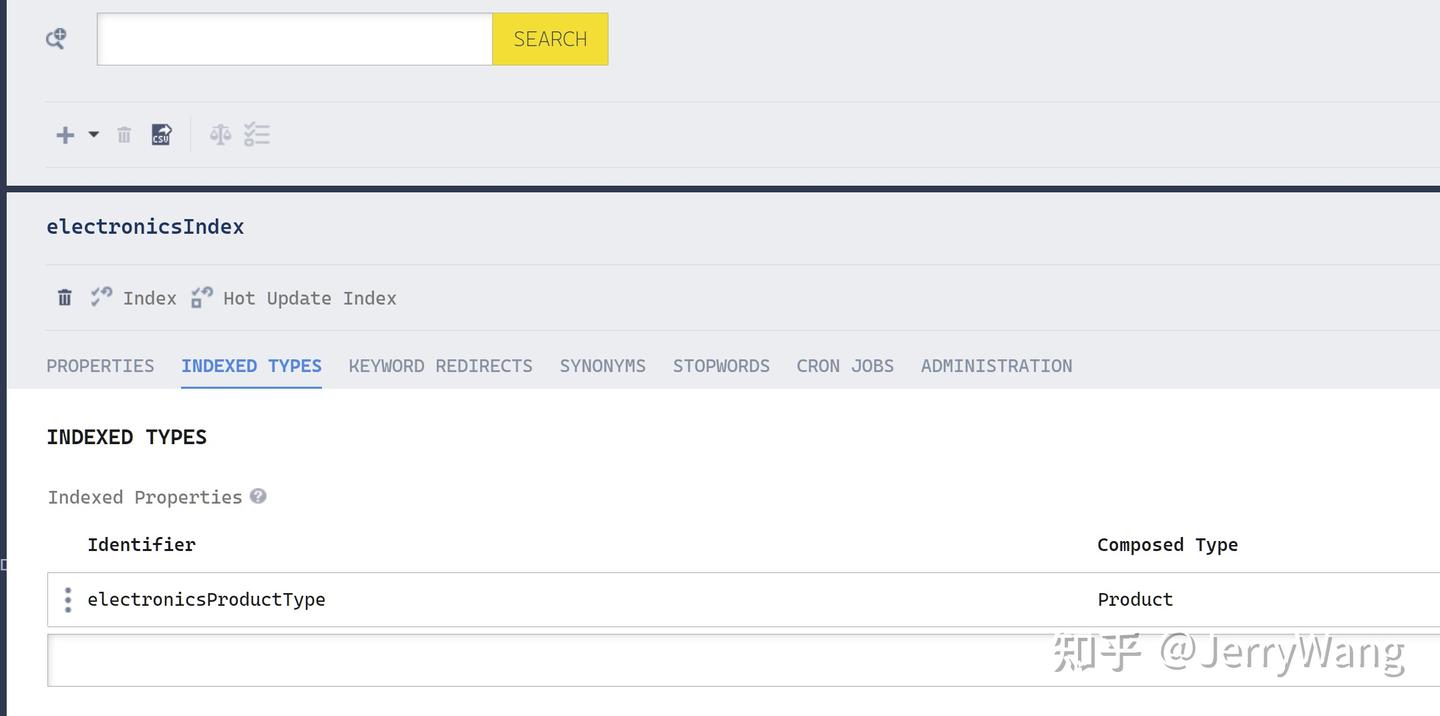Focus the search text input field
Image resolution: width=1440 pixels, height=716 pixels.
pyautogui.click(x=295, y=39)
